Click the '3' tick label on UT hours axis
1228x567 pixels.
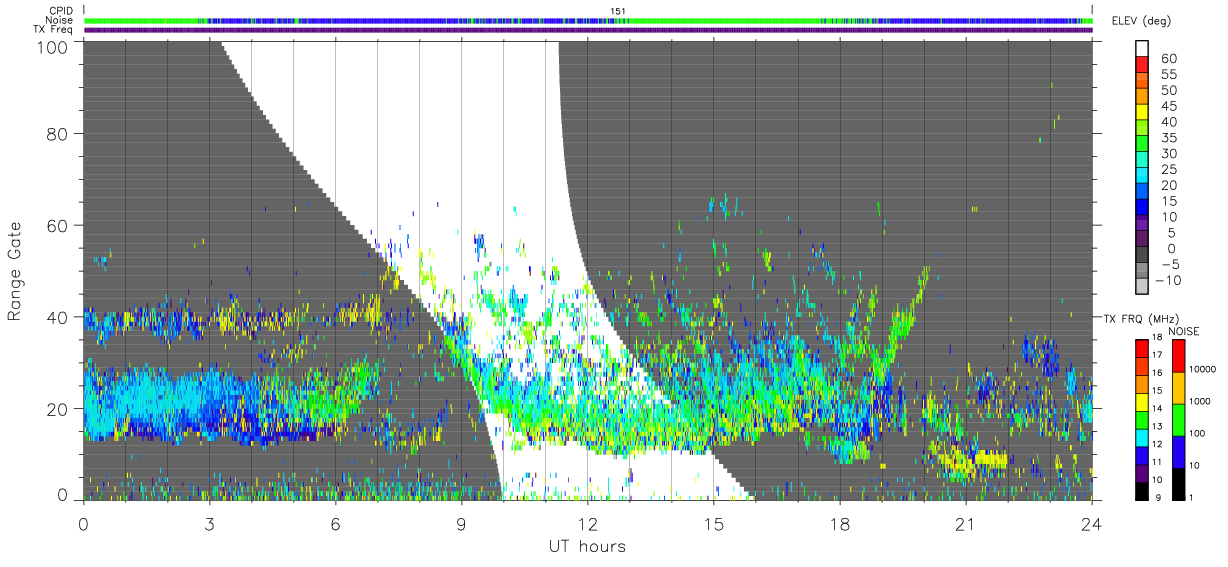click(209, 524)
